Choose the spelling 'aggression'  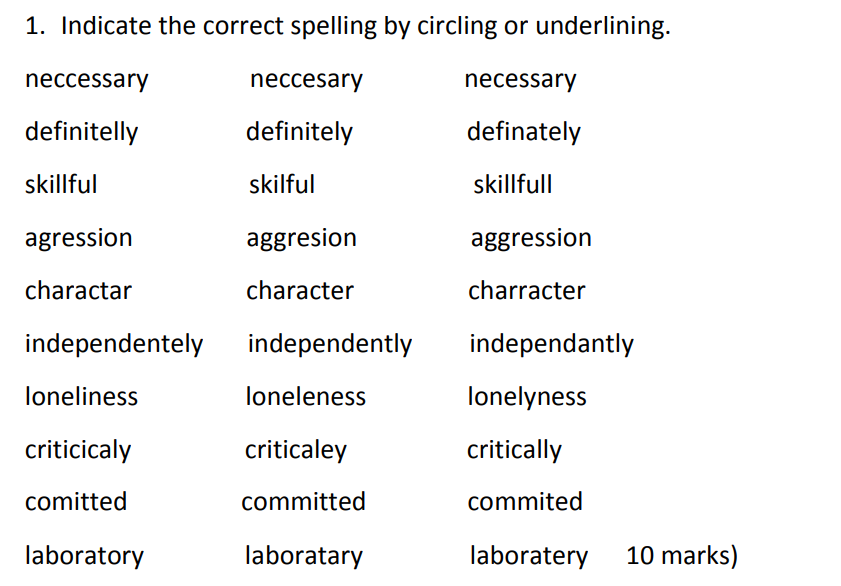coord(531,238)
